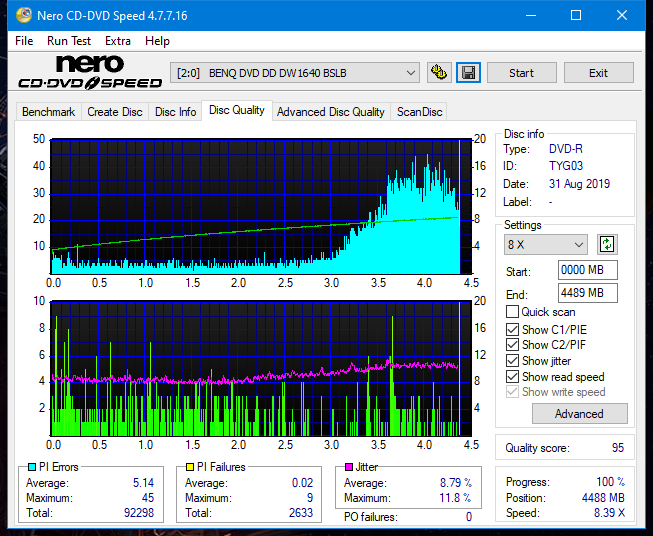Click the Quality score value 95
Screen dimensions: 653x536
pos(618,448)
